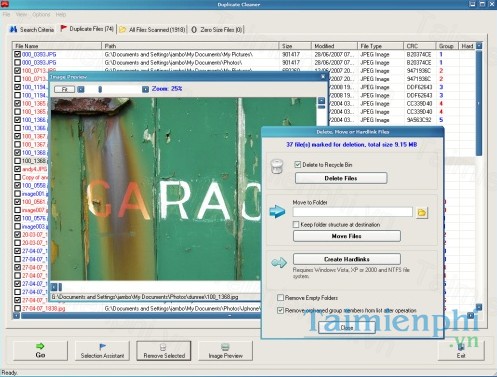Close the Image Preview window

pyautogui.click(x=323, y=77)
